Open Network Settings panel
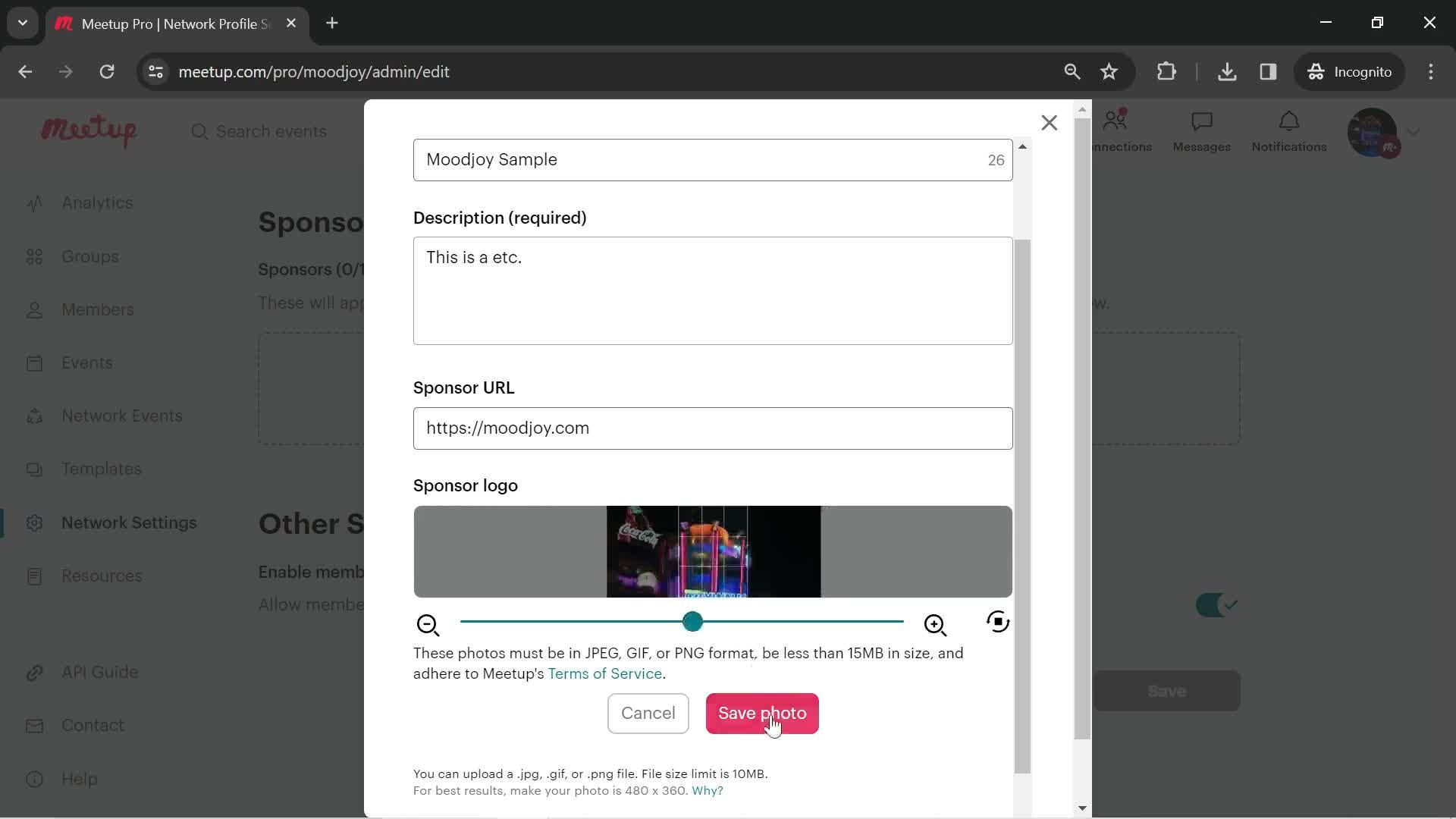Viewport: 1456px width, 819px height. pyautogui.click(x=129, y=522)
